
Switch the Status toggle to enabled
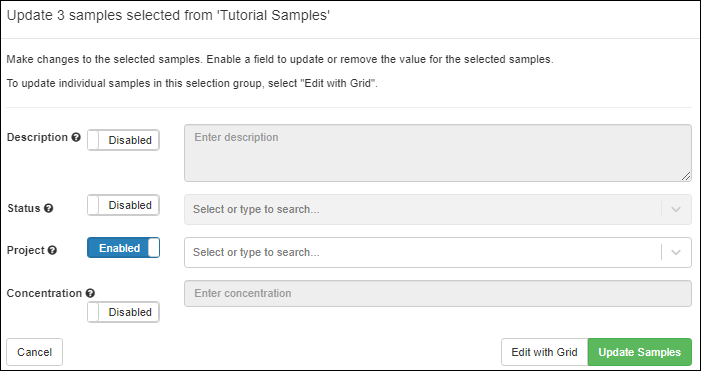coord(123,205)
